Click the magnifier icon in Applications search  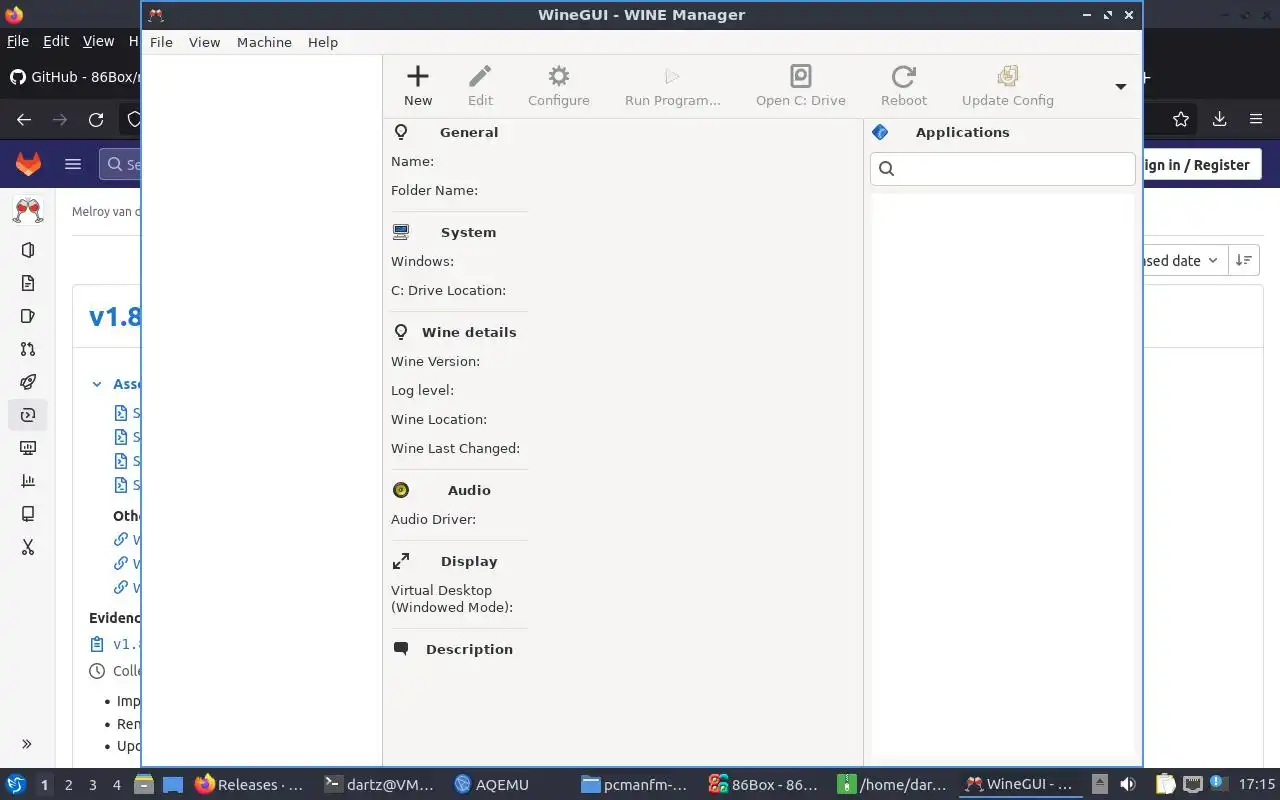point(886,168)
